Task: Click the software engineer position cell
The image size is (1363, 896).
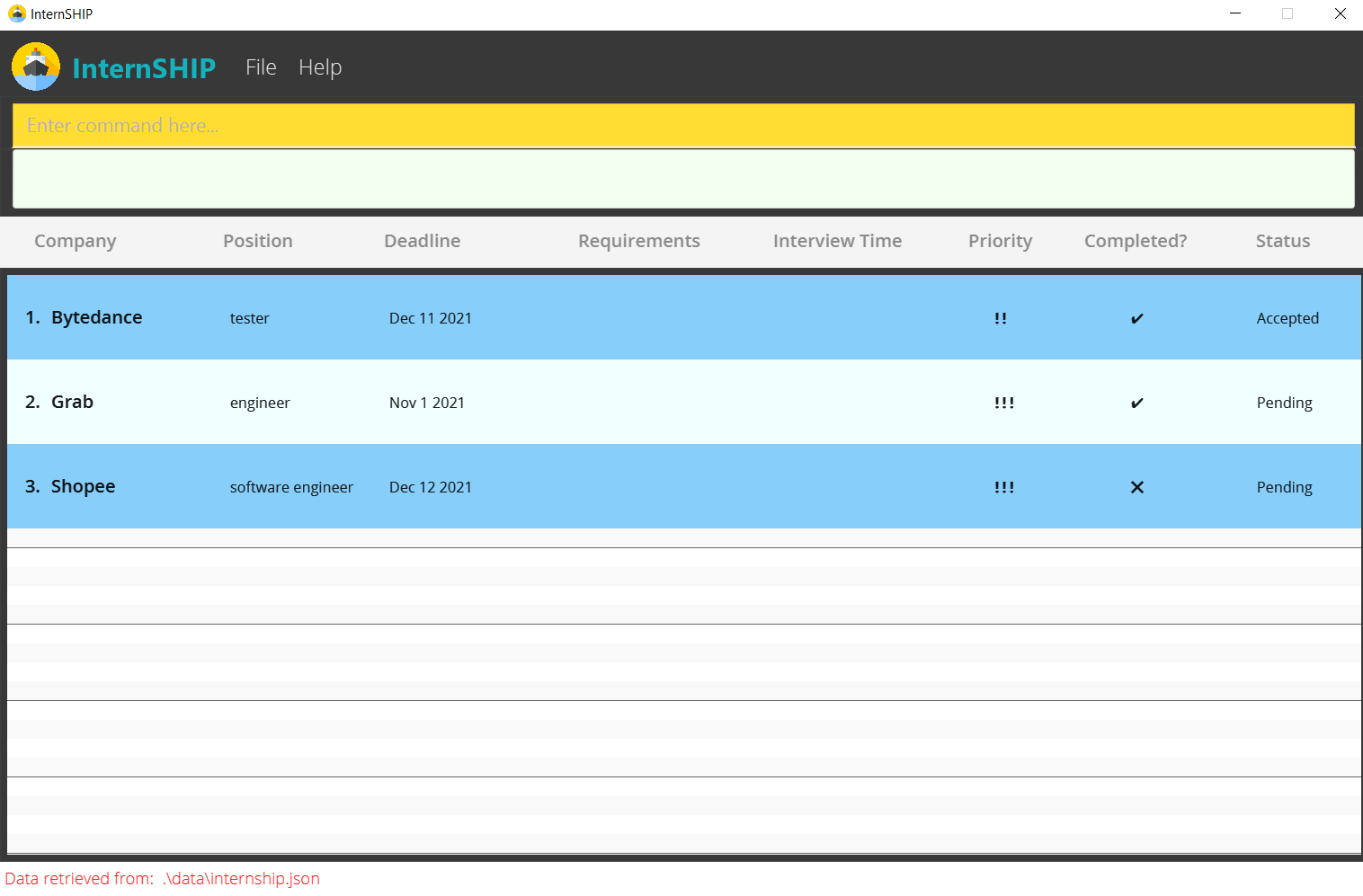Action: 291,487
